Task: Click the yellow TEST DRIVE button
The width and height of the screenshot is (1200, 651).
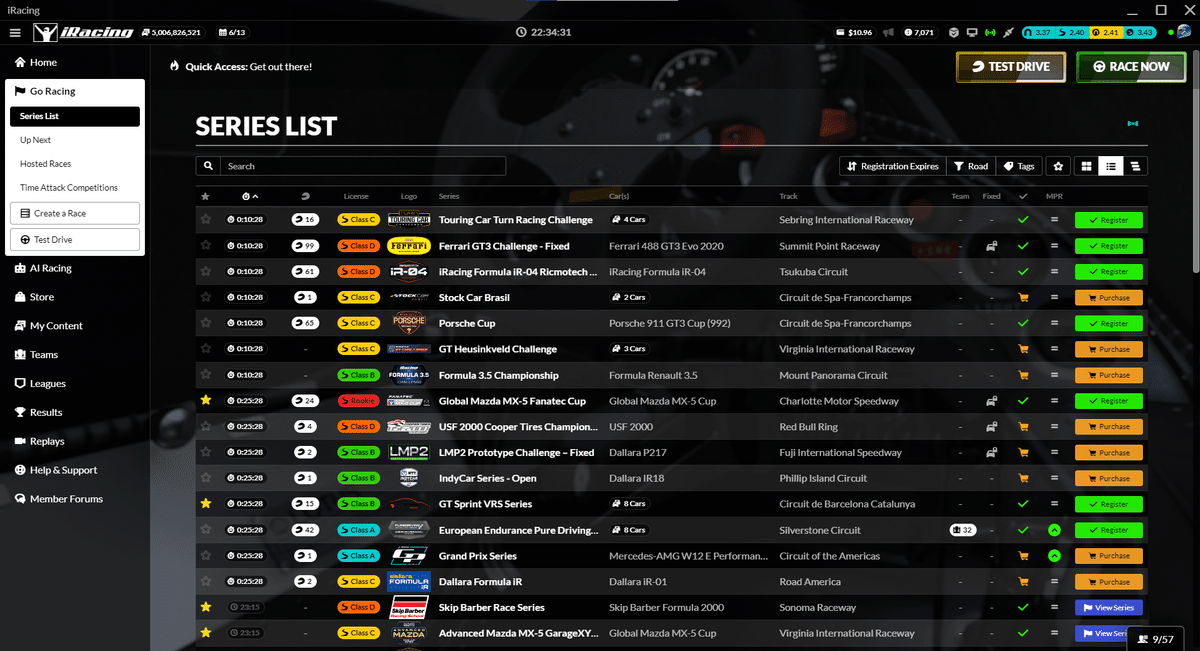Action: click(x=1011, y=67)
